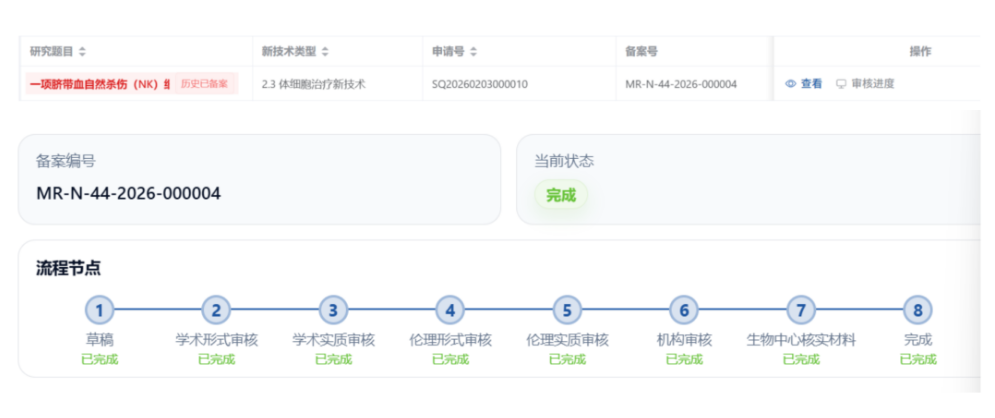
Task: Select step 1 草稿 circle
Action: click(100, 311)
